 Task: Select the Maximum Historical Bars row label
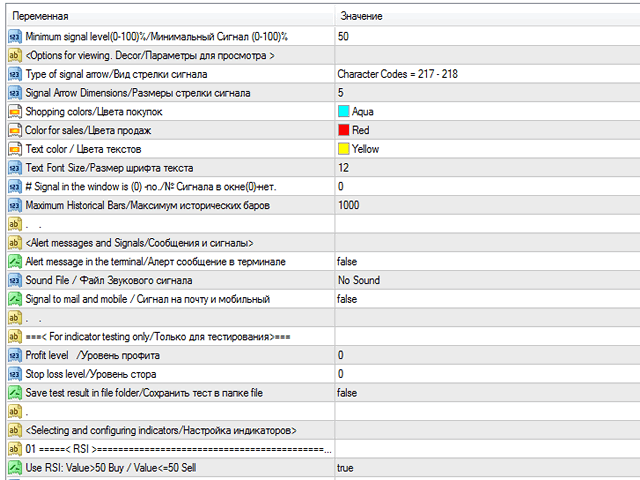148,205
